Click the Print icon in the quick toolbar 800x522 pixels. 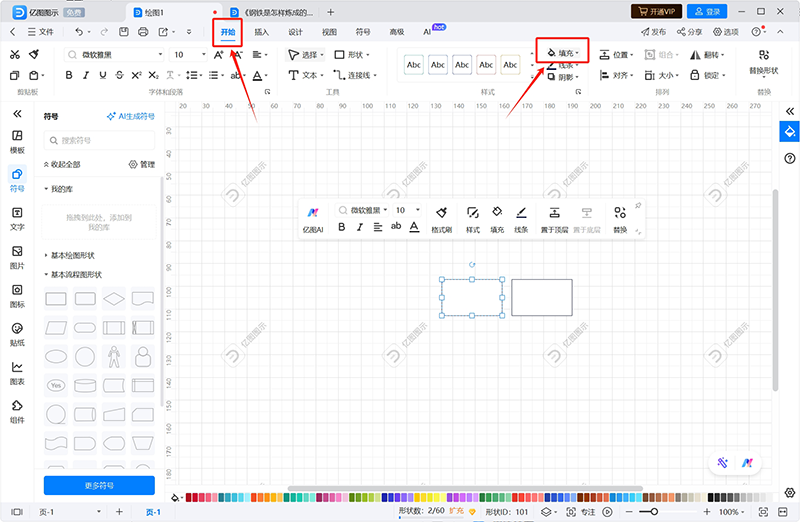pos(143,32)
